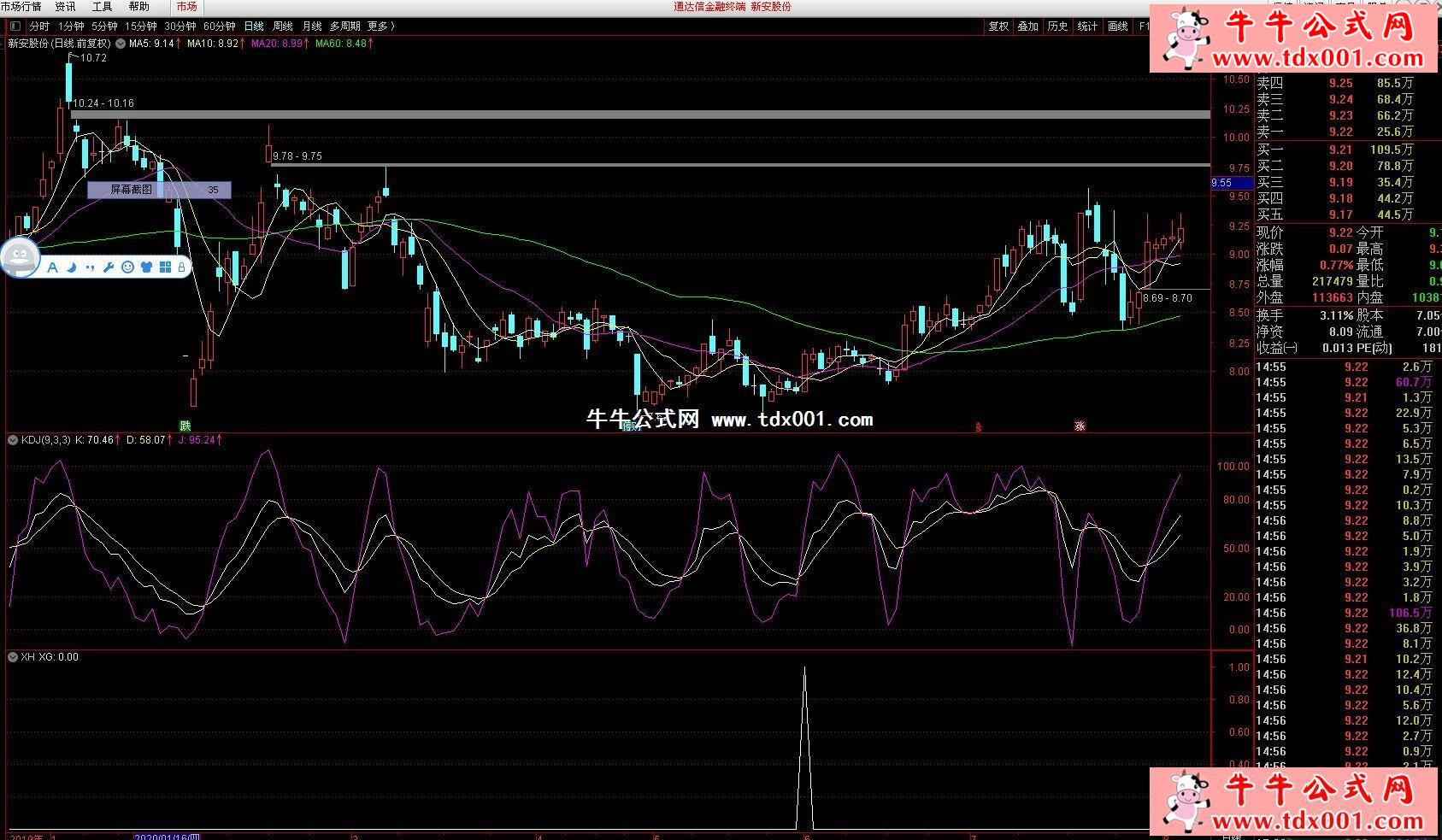Click the MA5: 9.14 indicator value
This screenshot has height=840, width=1442.
tap(152, 44)
